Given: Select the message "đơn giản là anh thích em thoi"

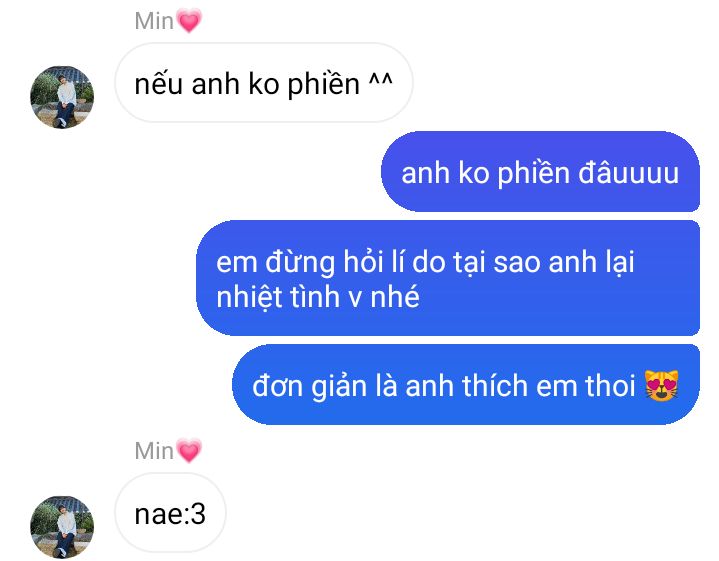Looking at the screenshot, I should pyautogui.click(x=466, y=384).
